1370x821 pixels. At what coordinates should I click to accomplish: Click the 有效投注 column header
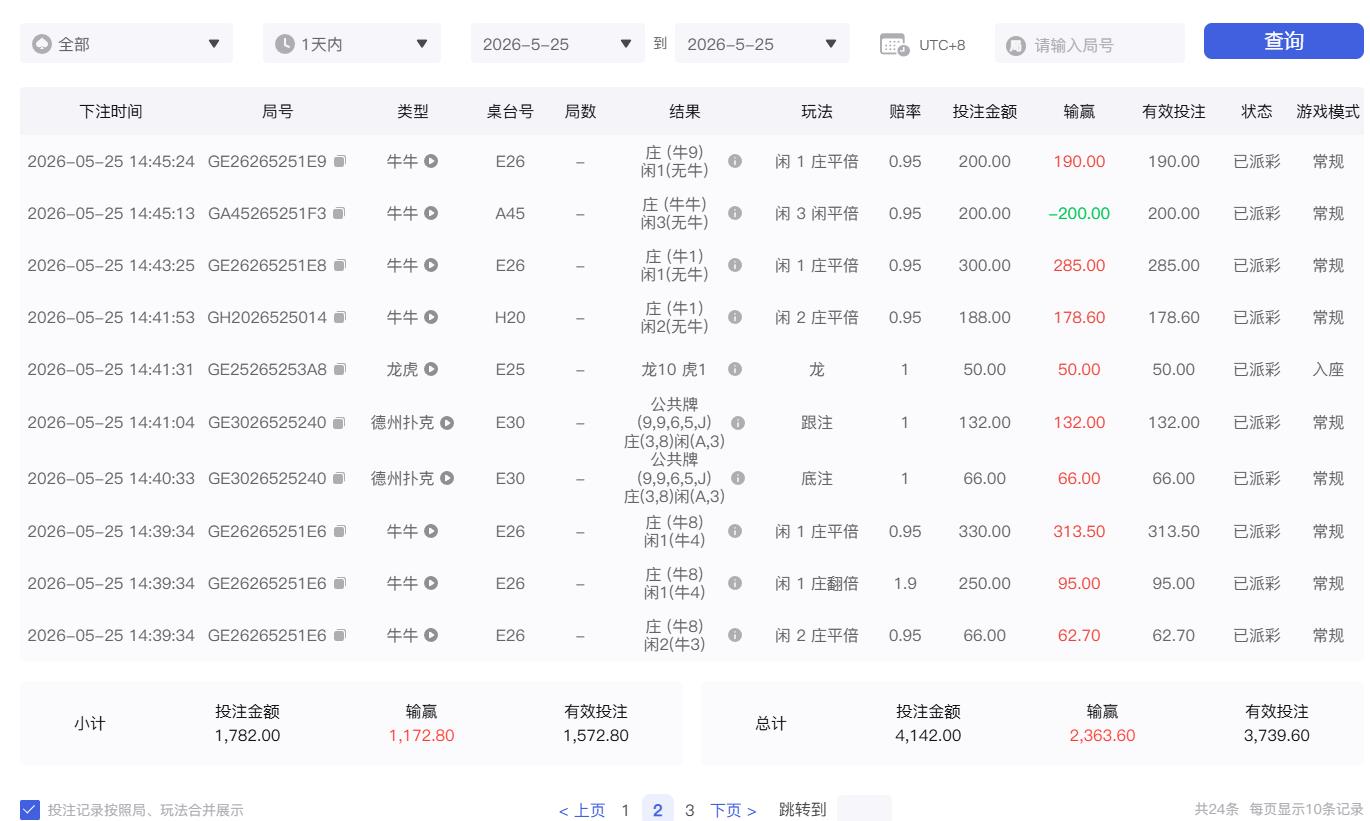[x=1174, y=112]
